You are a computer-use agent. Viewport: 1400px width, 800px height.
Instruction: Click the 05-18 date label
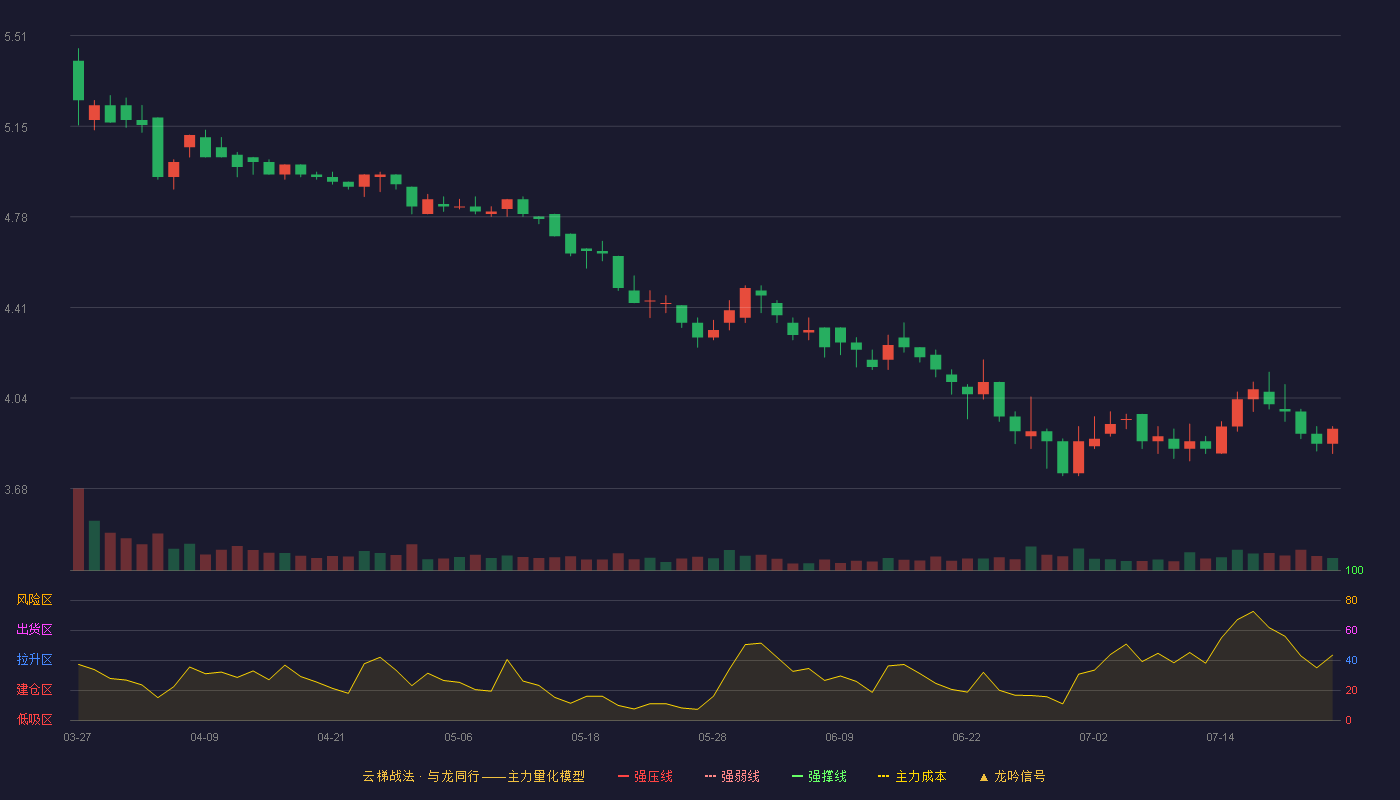tap(585, 737)
